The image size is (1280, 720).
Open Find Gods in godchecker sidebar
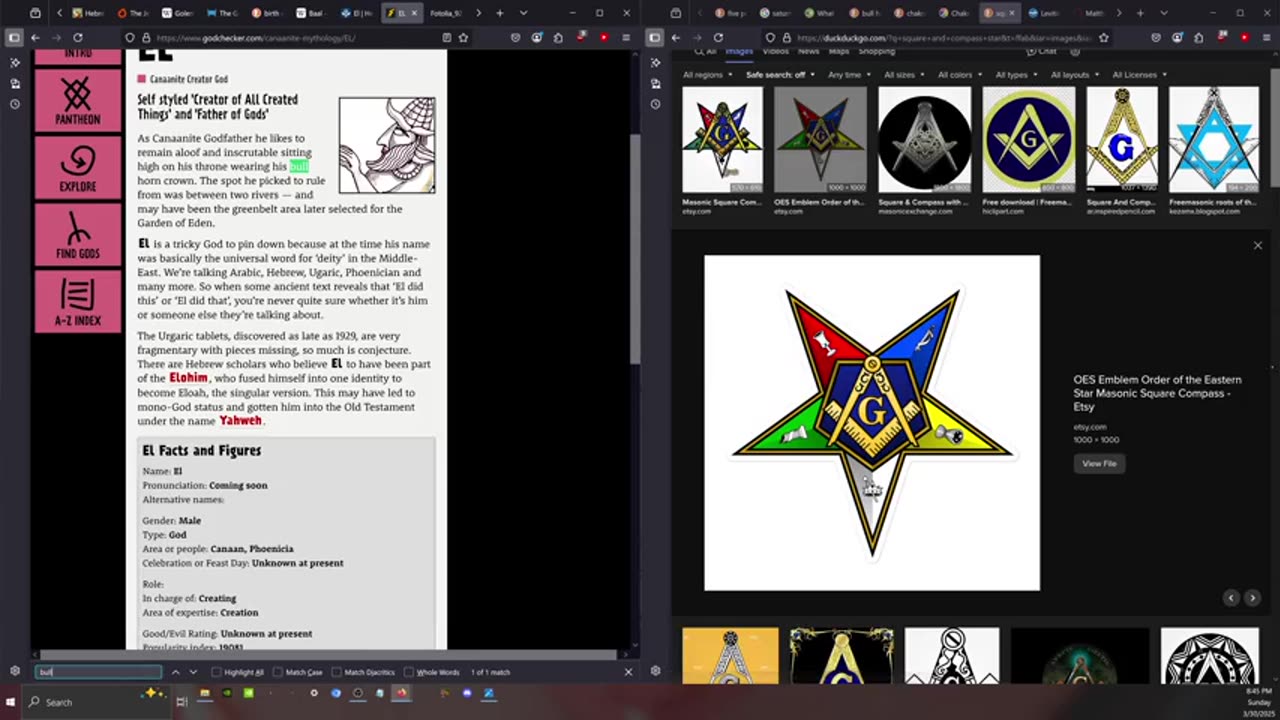[77, 234]
